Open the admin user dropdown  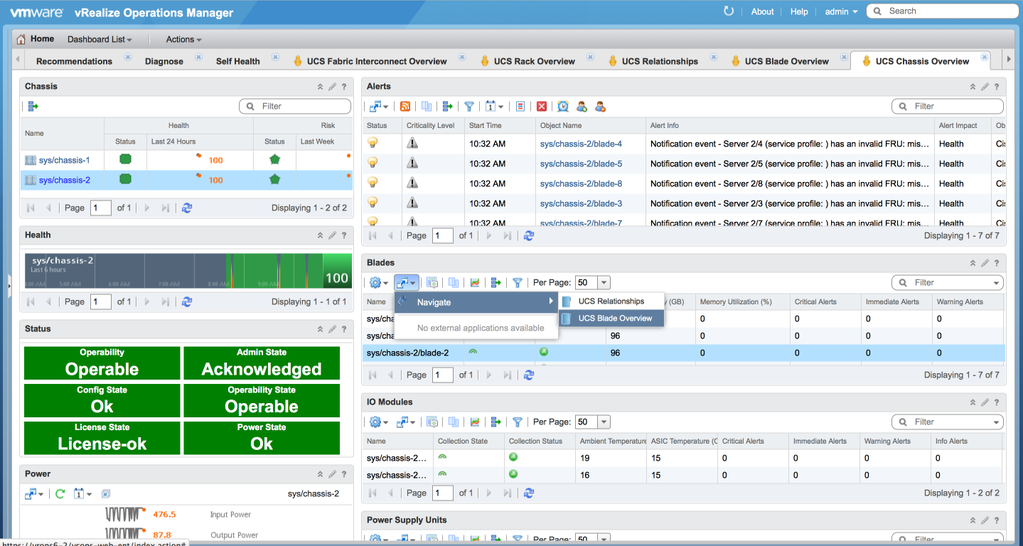(841, 11)
